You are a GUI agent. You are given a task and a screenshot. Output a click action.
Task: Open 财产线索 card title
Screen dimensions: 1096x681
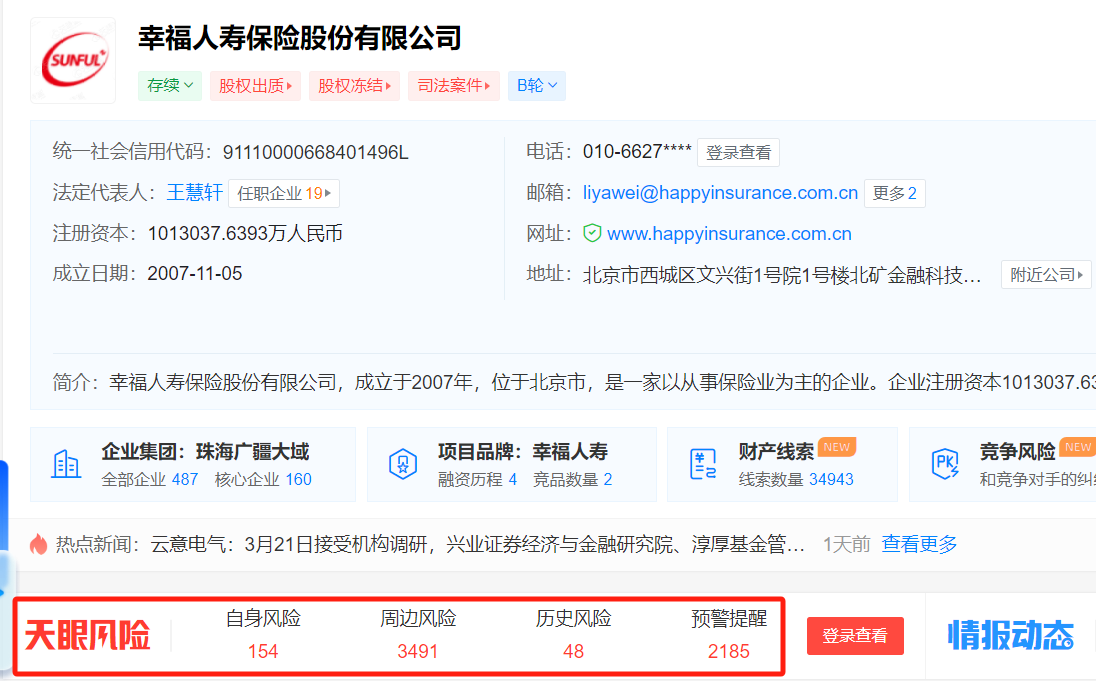click(776, 452)
